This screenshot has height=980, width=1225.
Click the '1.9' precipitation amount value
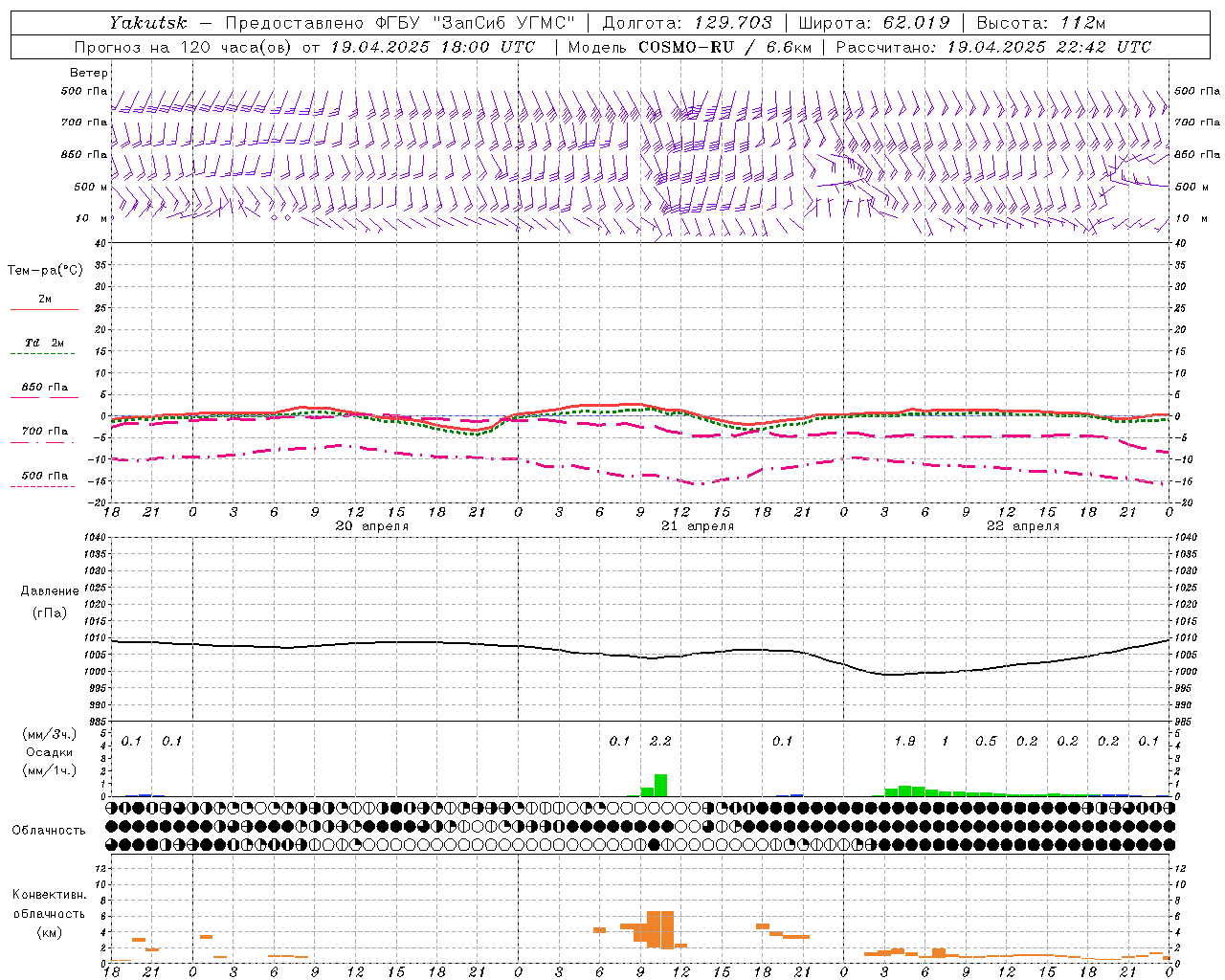pyautogui.click(x=904, y=742)
